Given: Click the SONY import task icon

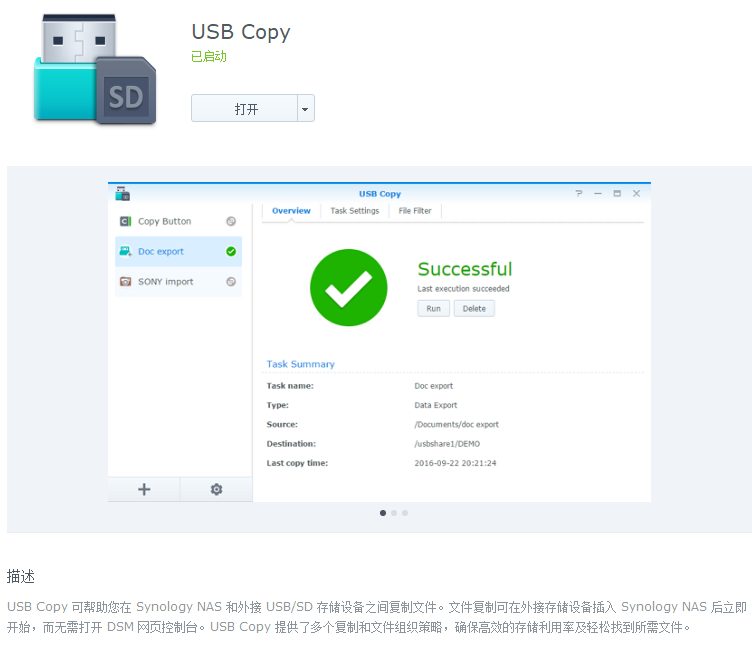Looking at the screenshot, I should [x=125, y=282].
